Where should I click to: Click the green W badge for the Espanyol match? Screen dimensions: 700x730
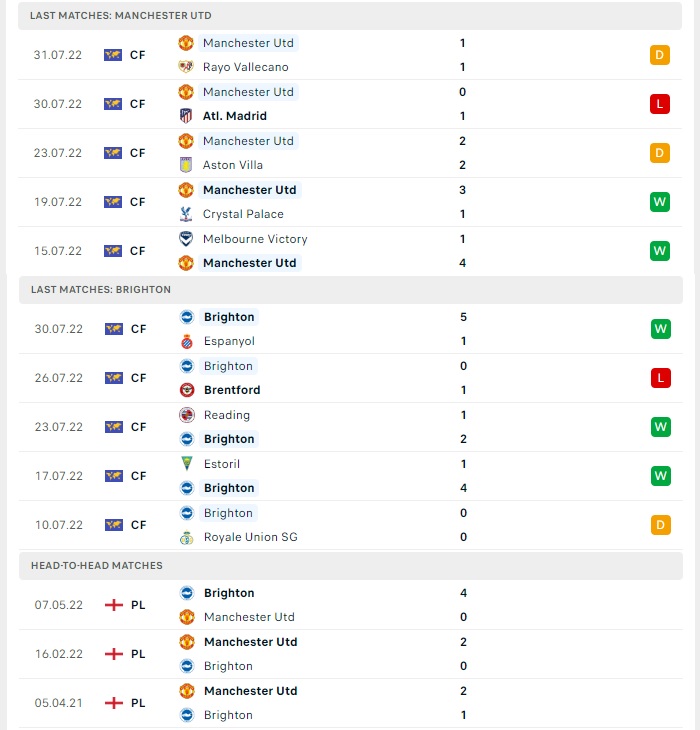coord(660,329)
